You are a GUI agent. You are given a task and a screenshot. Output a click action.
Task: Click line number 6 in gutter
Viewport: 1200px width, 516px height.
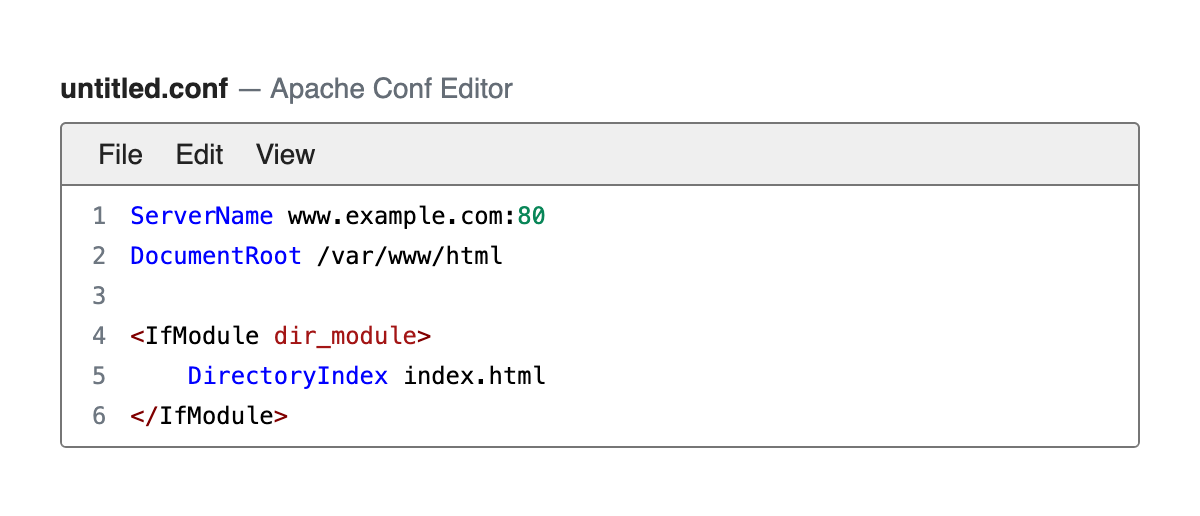[98, 416]
